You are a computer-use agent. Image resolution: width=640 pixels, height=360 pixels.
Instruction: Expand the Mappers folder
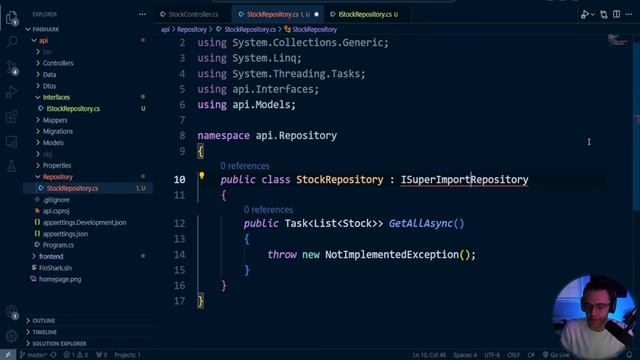(x=55, y=120)
